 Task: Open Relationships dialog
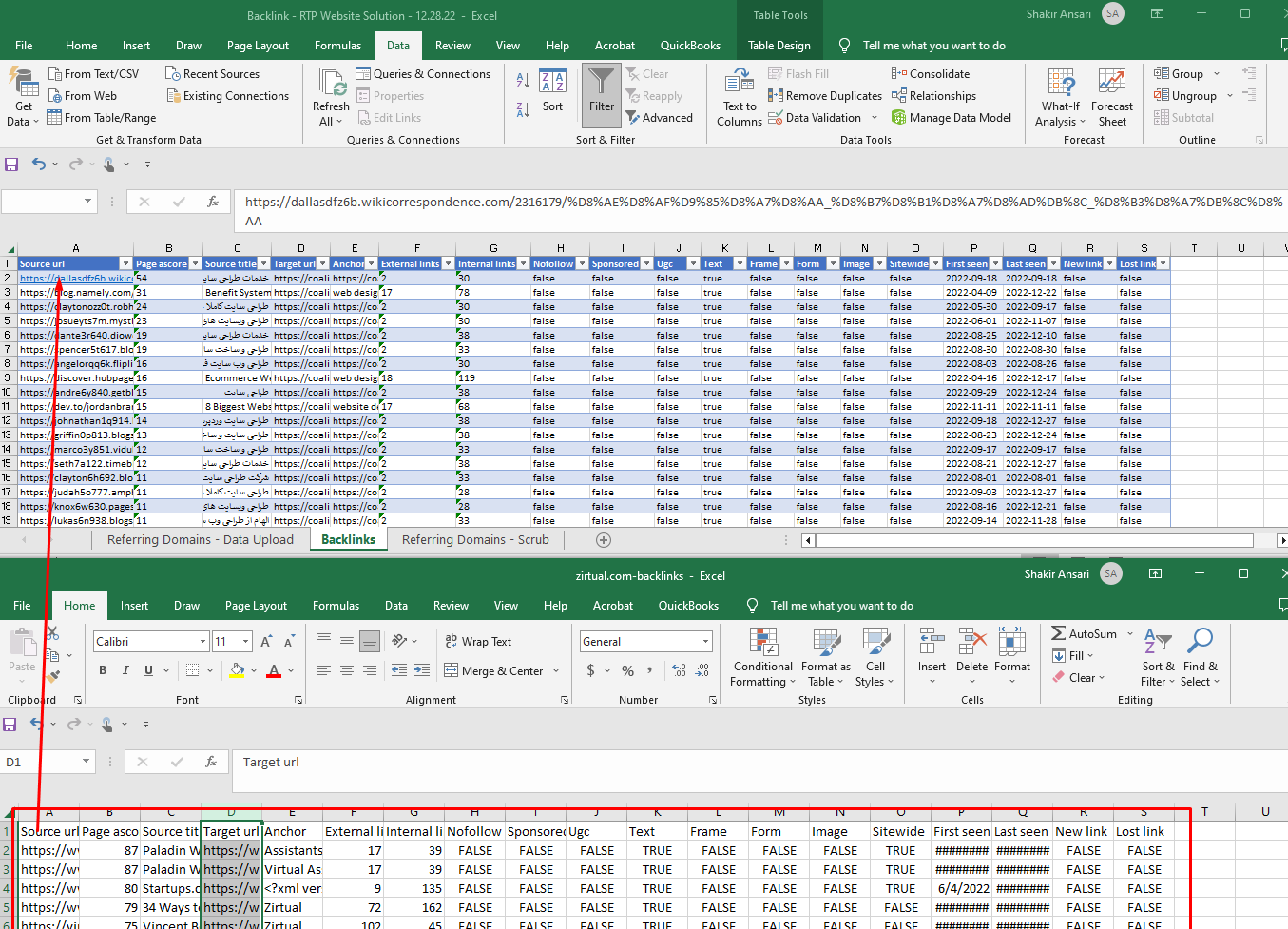[x=933, y=96]
